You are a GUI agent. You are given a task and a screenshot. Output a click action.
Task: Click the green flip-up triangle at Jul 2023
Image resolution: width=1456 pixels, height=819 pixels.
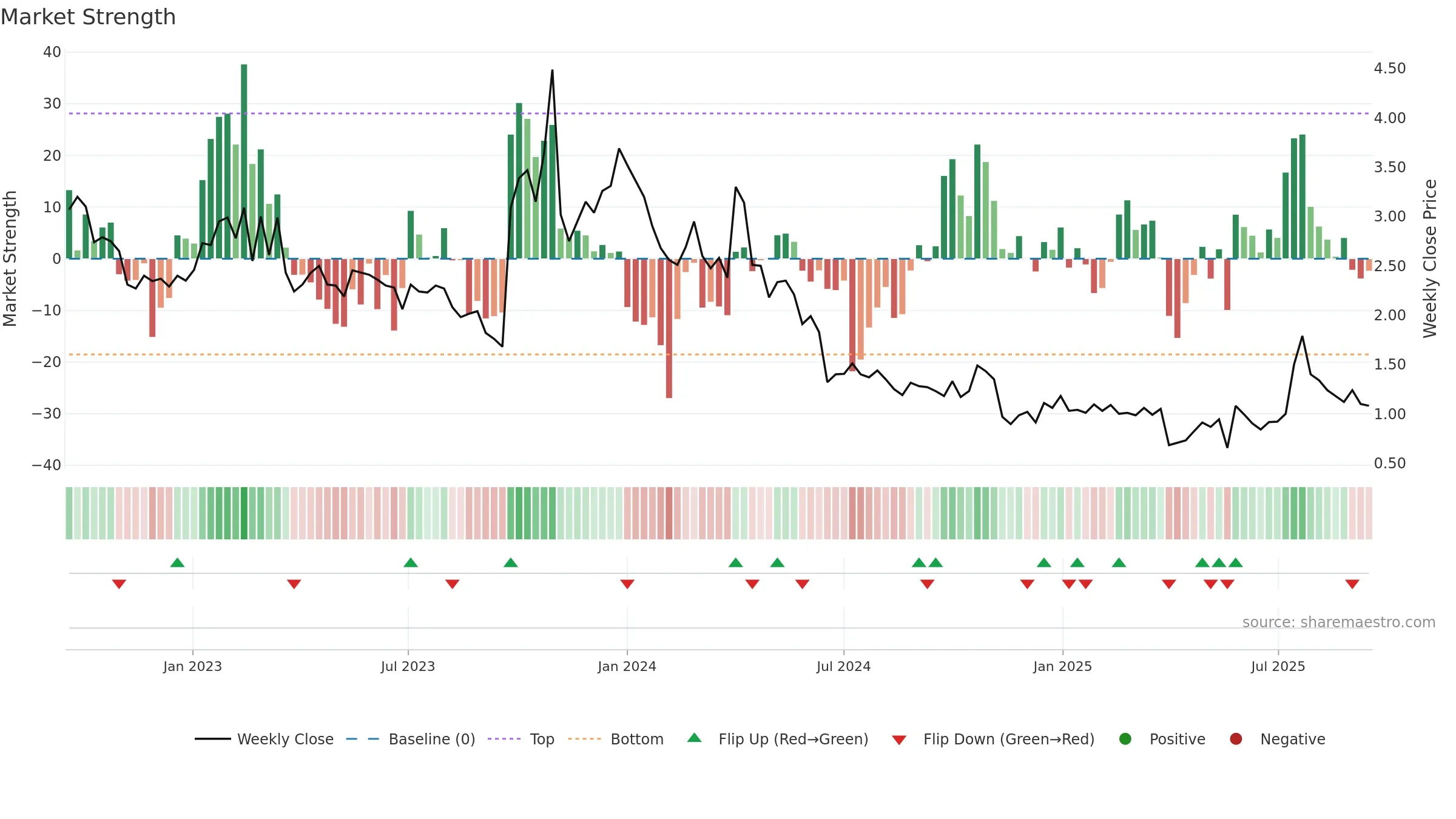click(x=411, y=562)
